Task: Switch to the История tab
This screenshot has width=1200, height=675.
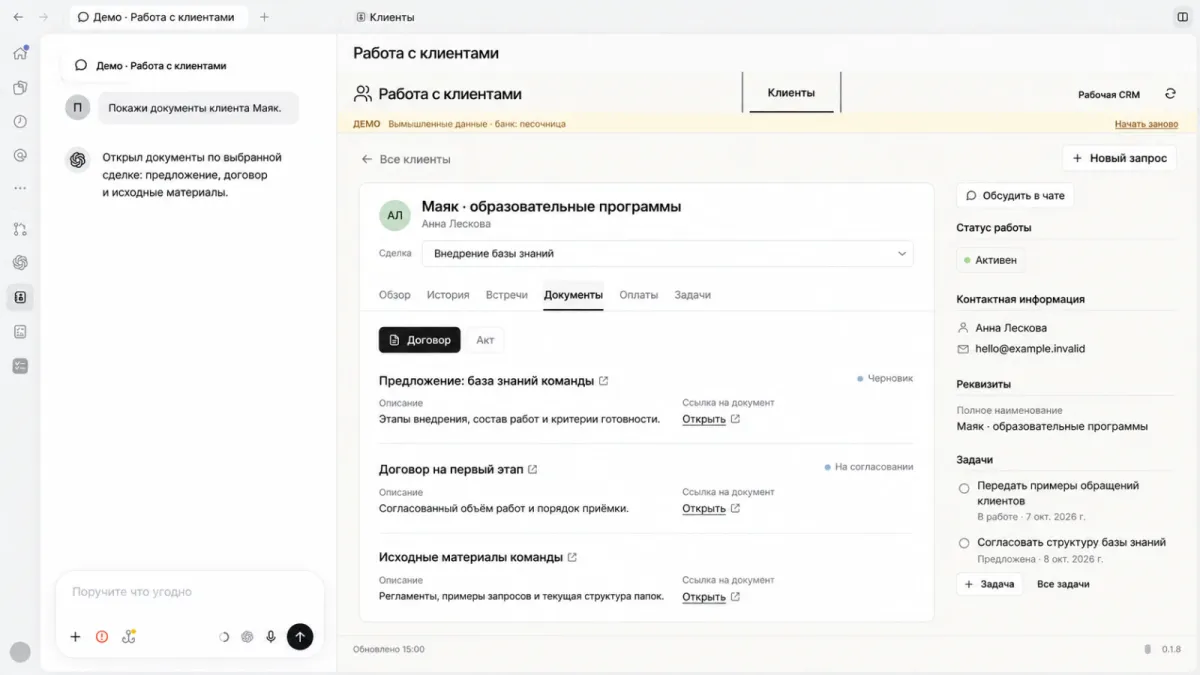Action: (448, 295)
